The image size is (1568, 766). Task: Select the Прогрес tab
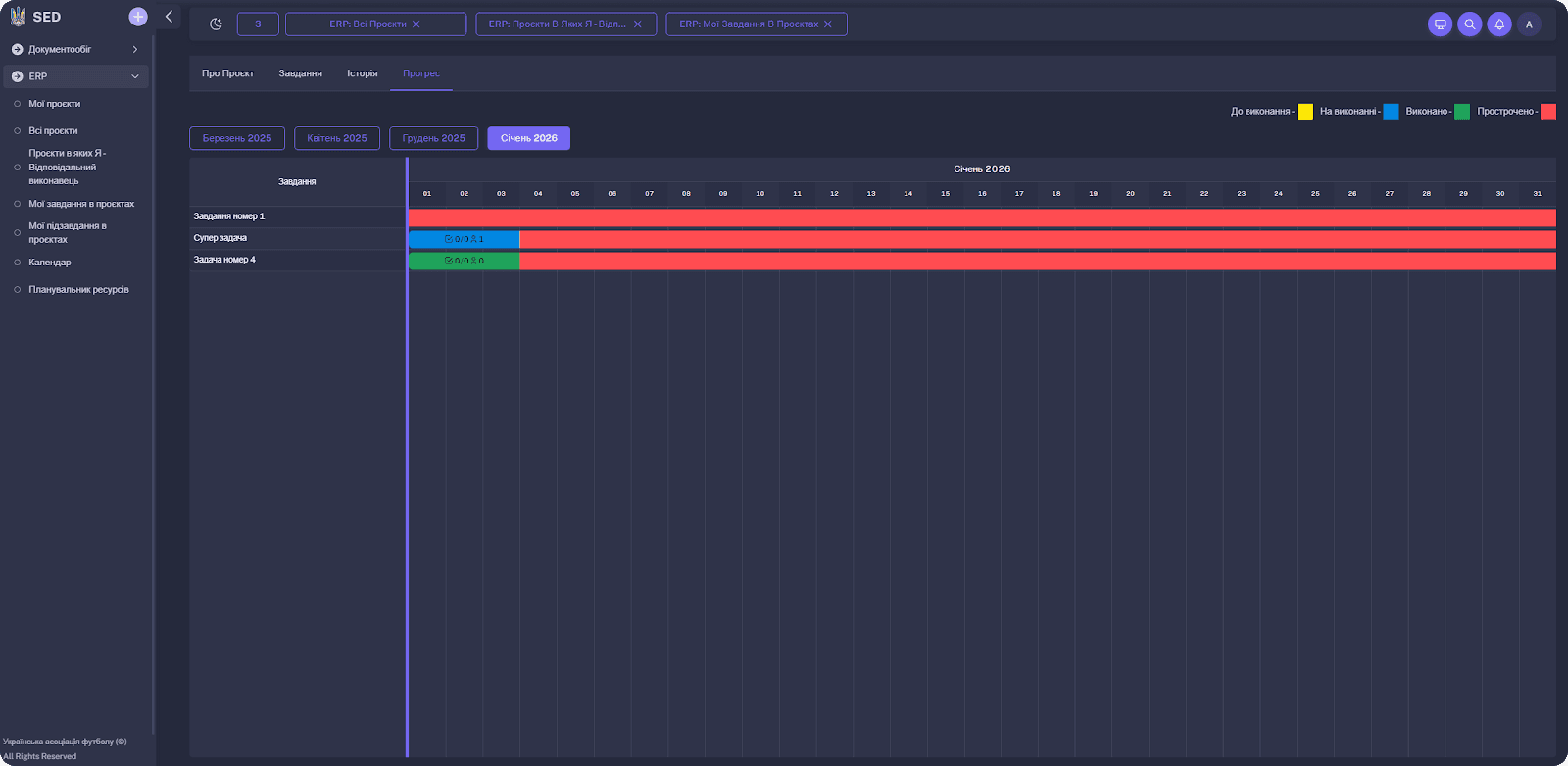pyautogui.click(x=421, y=73)
